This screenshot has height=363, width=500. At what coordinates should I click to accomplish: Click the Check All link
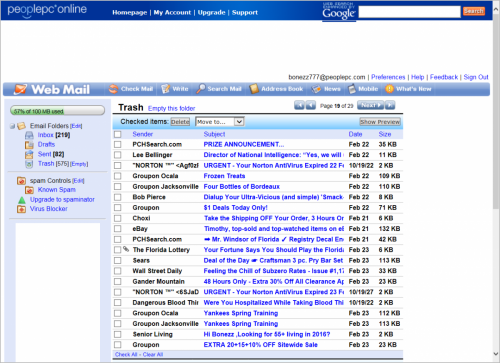point(126,355)
